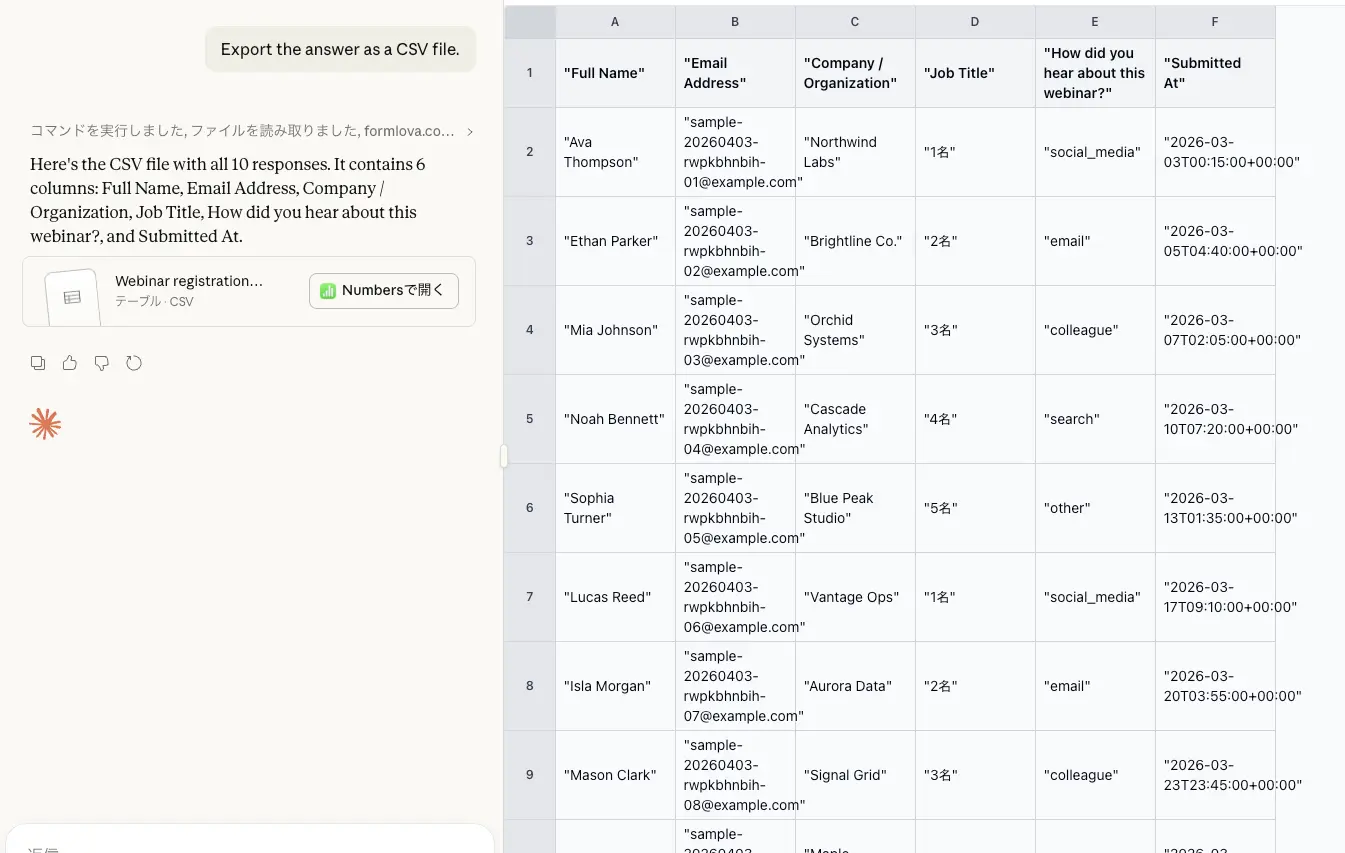Click the reply input field
Image resolution: width=1345 pixels, height=853 pixels.
(250, 845)
